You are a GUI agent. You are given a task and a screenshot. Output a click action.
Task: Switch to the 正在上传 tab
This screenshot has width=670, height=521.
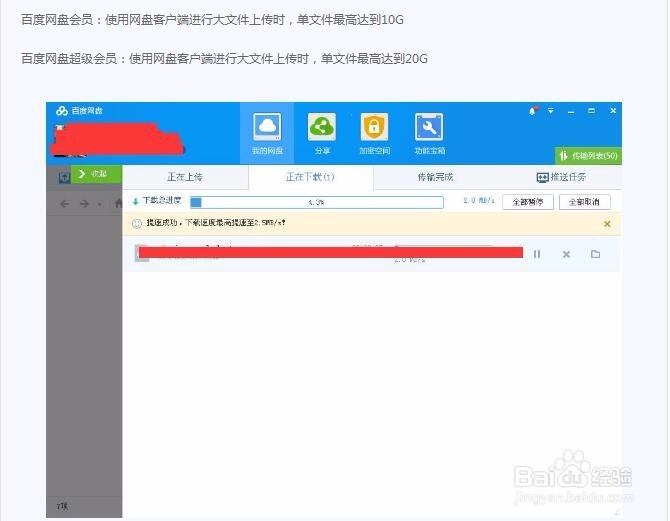tap(185, 177)
